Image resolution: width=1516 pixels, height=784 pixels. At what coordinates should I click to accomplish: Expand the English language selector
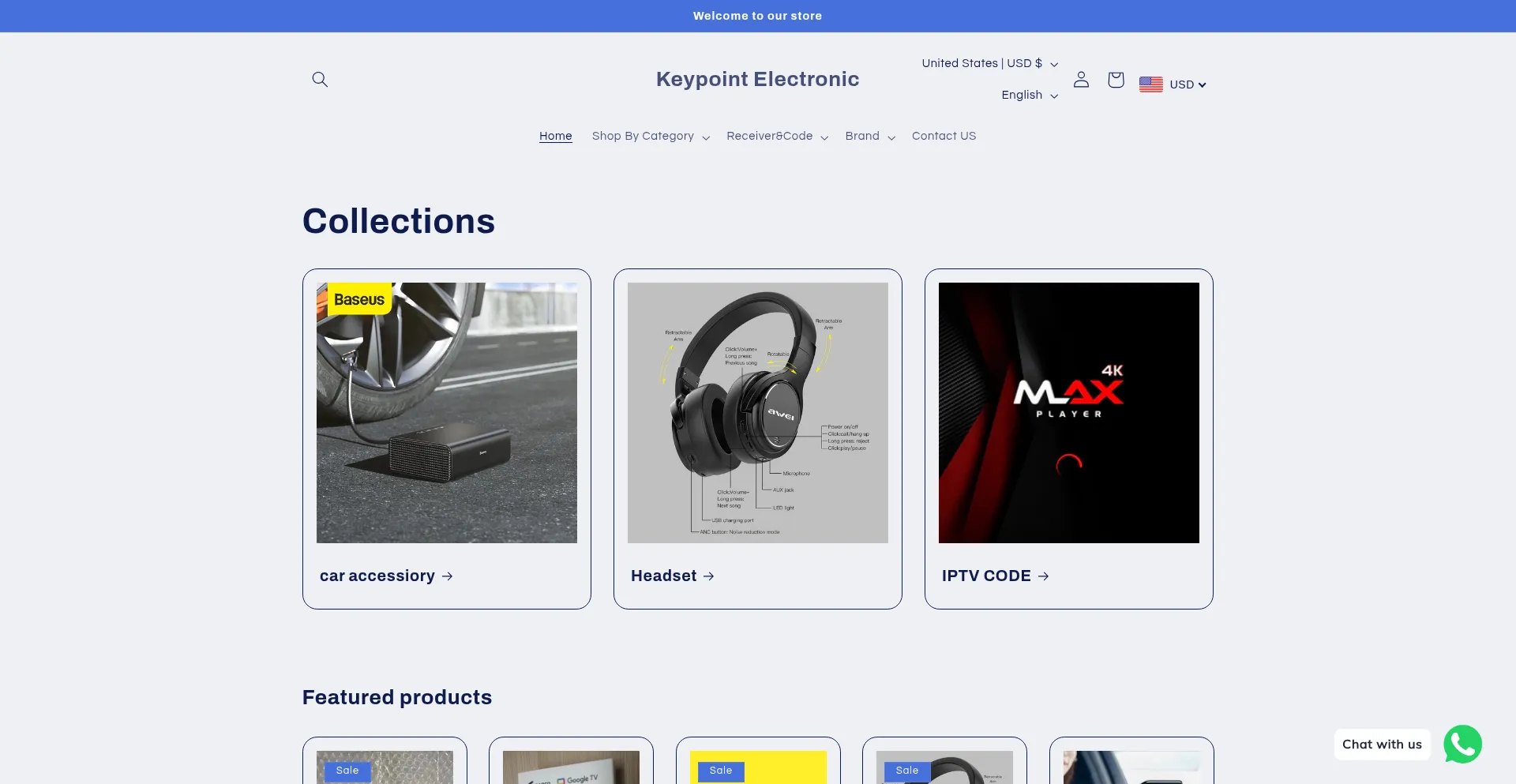coord(1030,95)
